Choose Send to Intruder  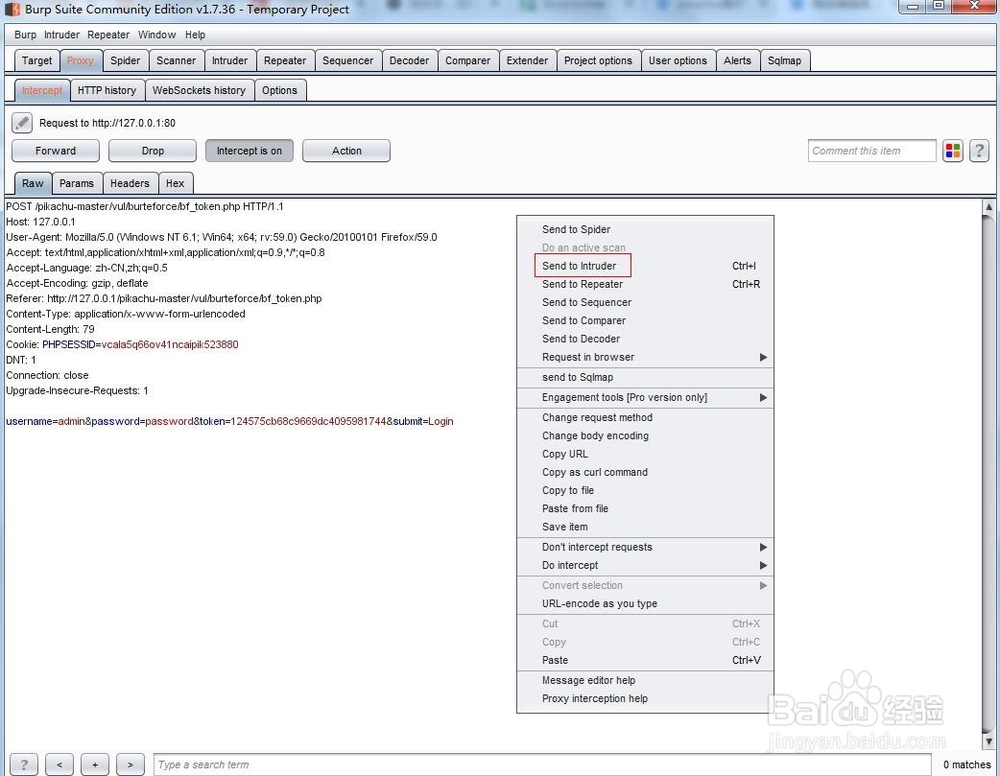[645, 266]
